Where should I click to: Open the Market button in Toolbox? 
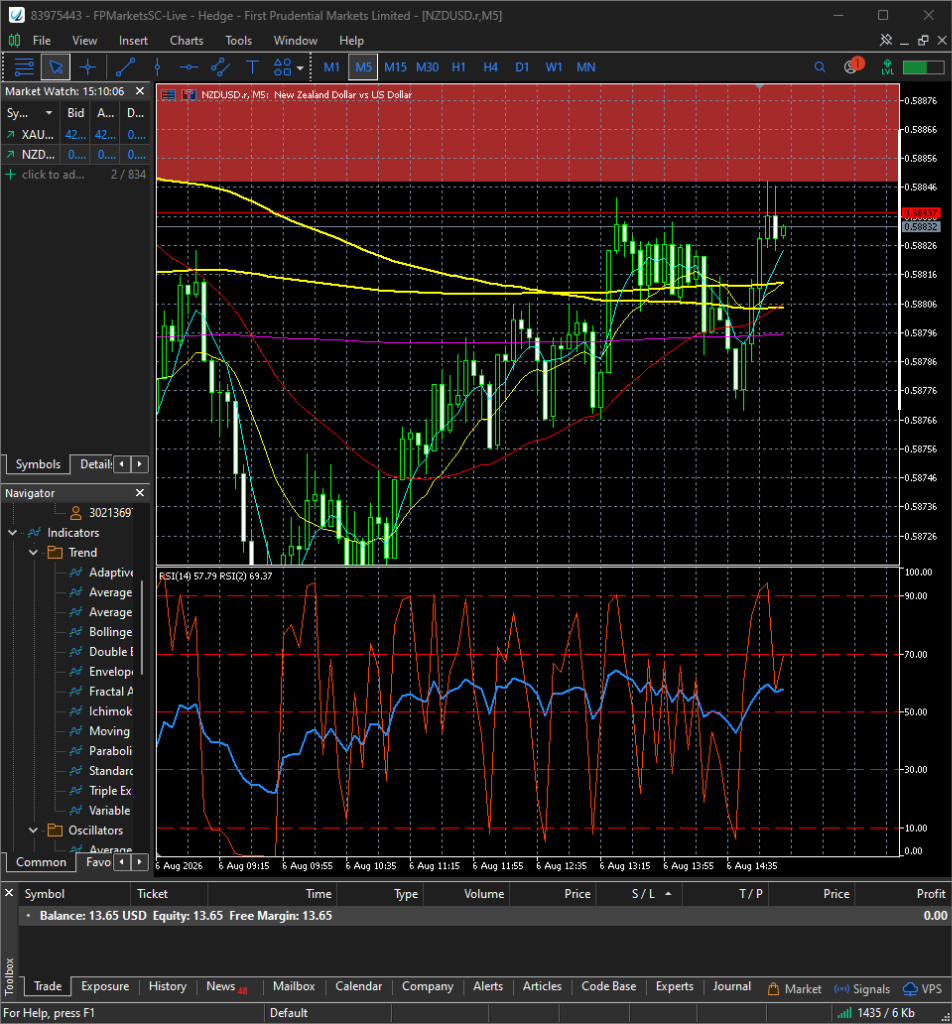tap(794, 989)
